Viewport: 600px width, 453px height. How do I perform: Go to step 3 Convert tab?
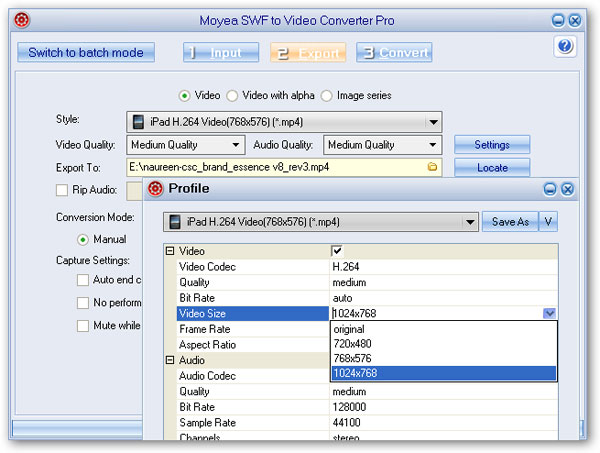[x=394, y=52]
